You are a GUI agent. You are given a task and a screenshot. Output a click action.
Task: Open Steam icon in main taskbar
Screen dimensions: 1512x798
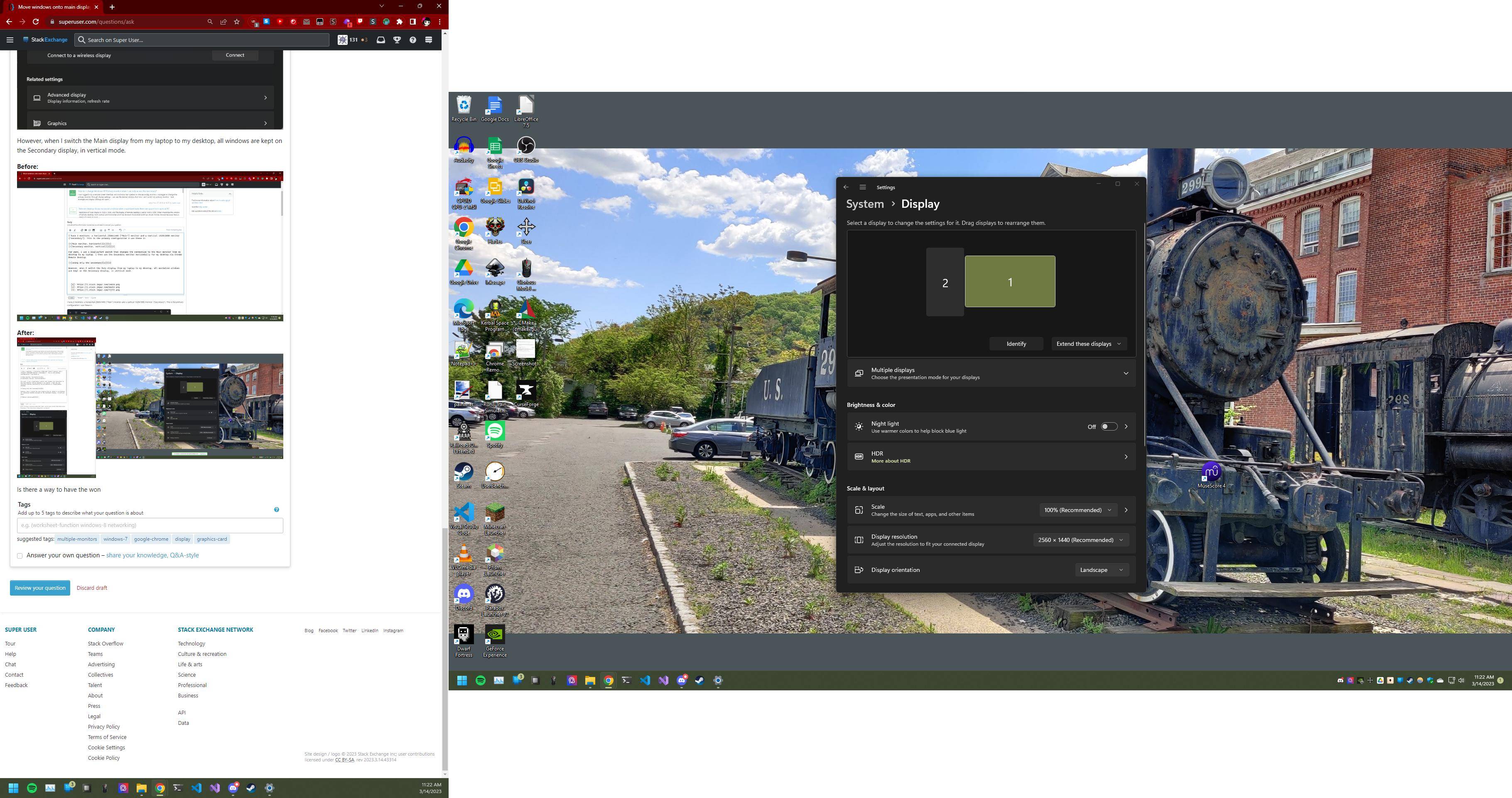699,680
